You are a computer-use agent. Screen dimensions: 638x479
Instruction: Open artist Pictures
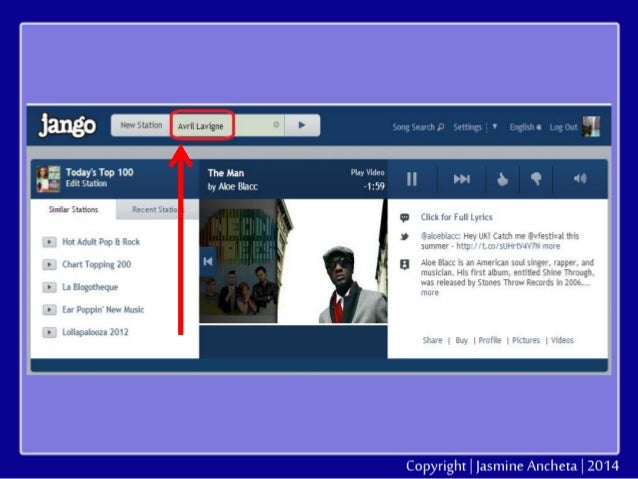[x=526, y=340]
